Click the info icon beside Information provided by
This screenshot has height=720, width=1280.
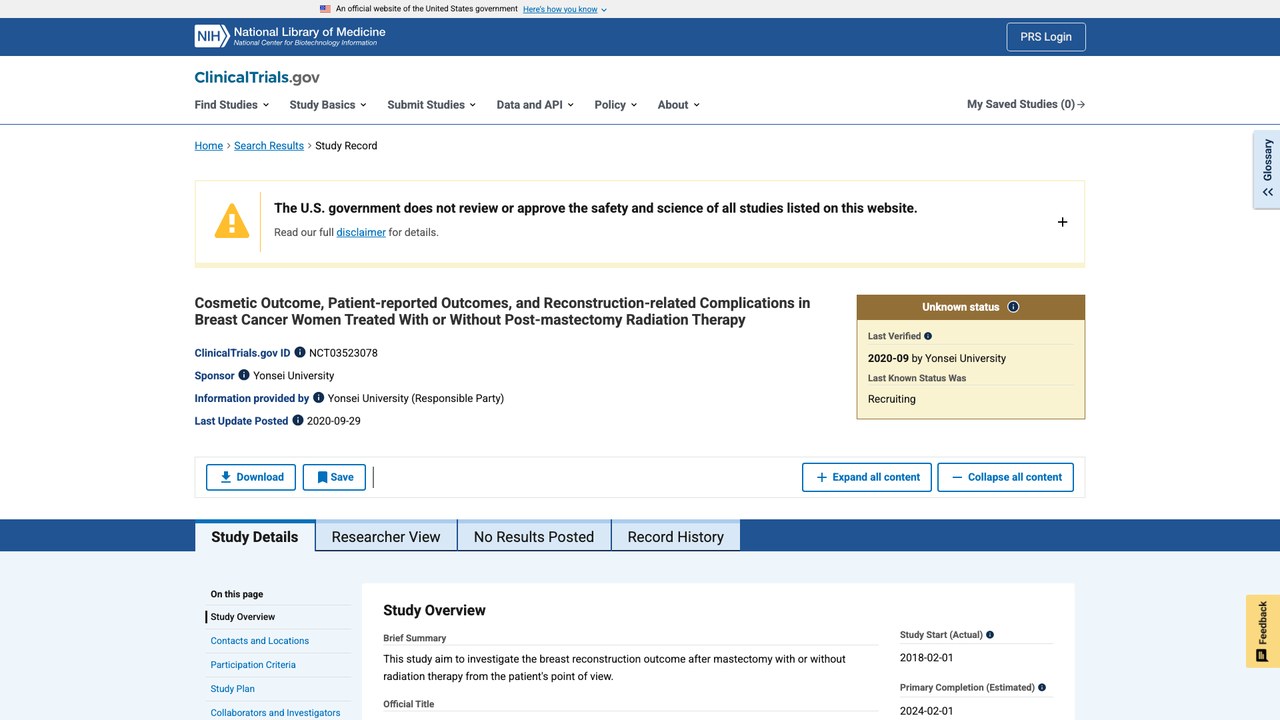(x=319, y=398)
